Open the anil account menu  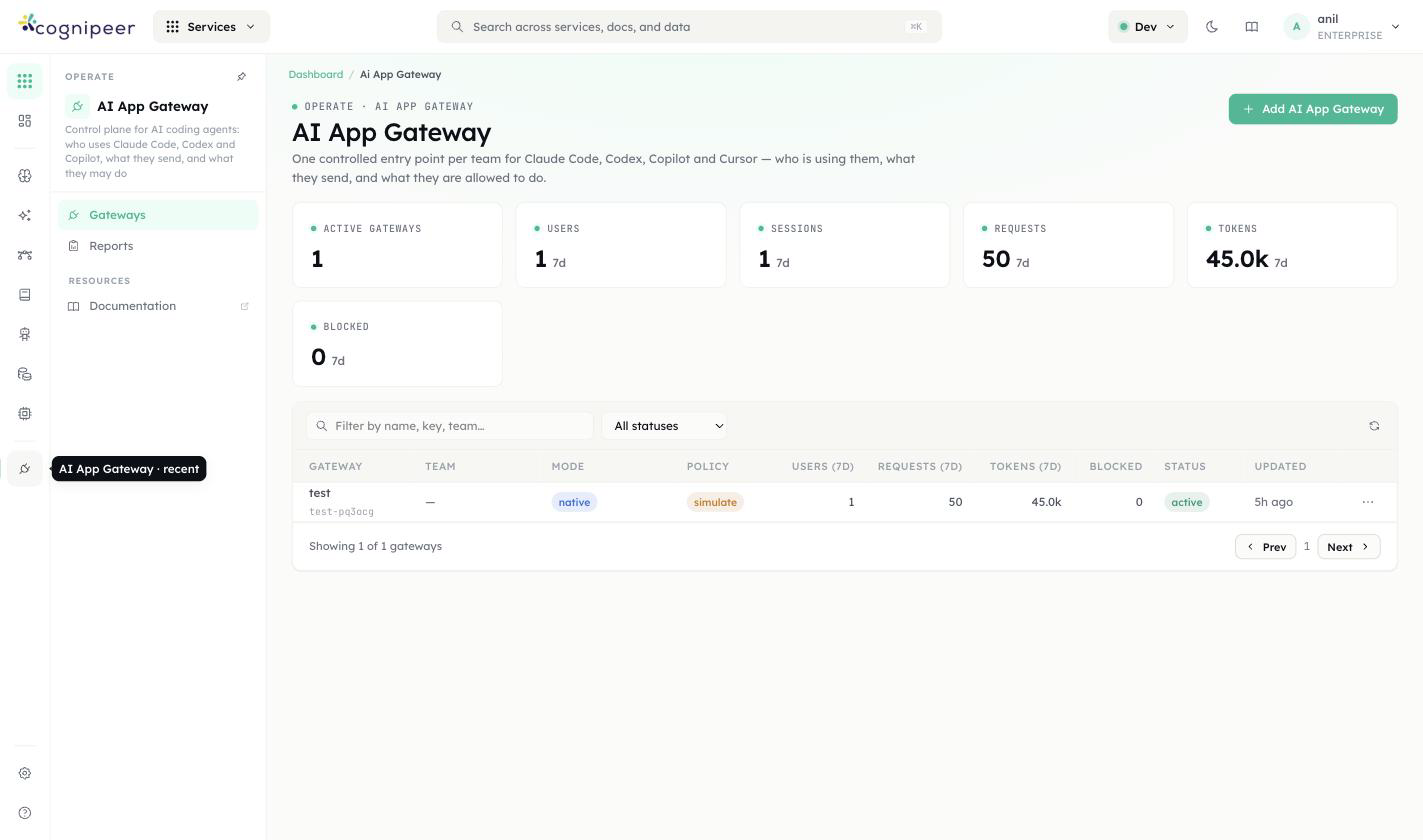pos(1343,27)
